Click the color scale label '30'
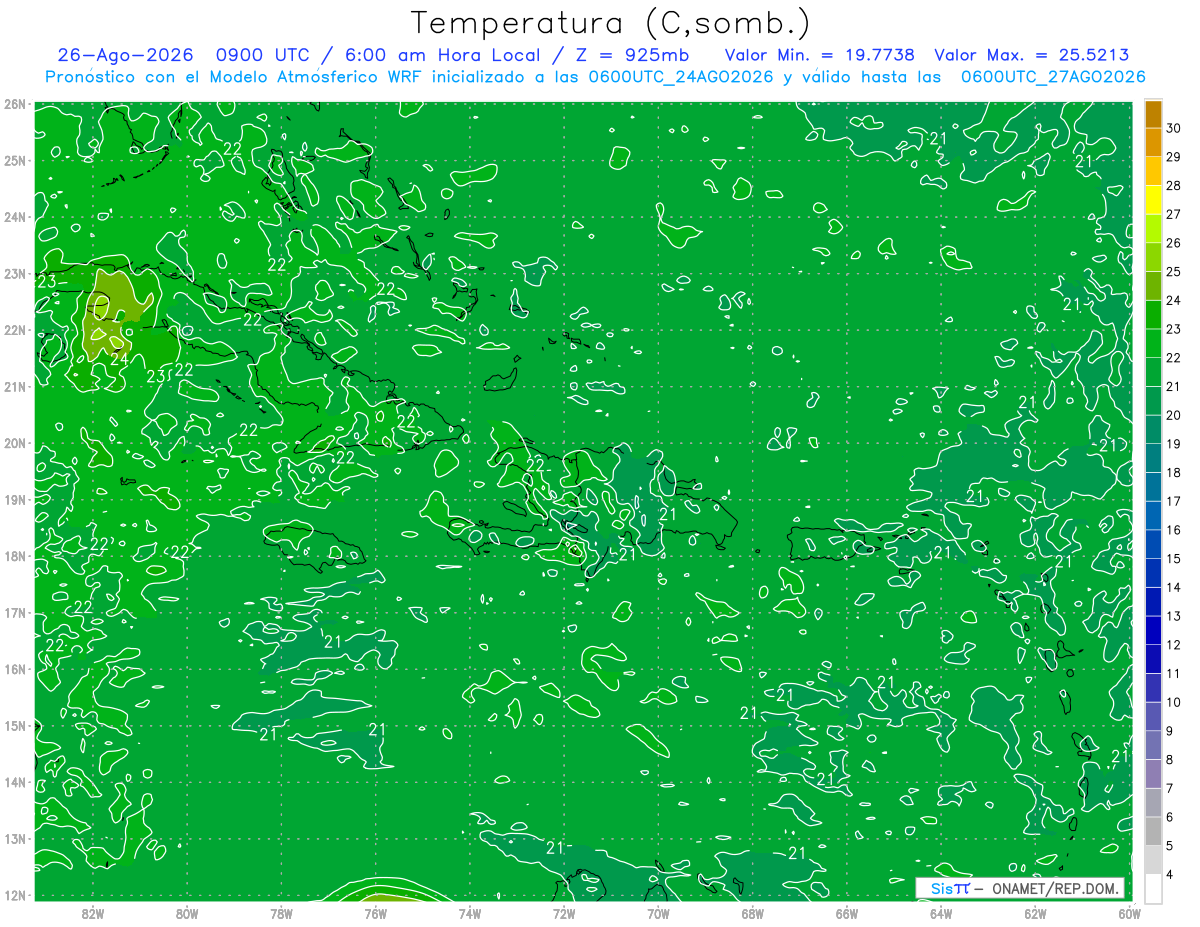1200x927 pixels. pos(1174,128)
